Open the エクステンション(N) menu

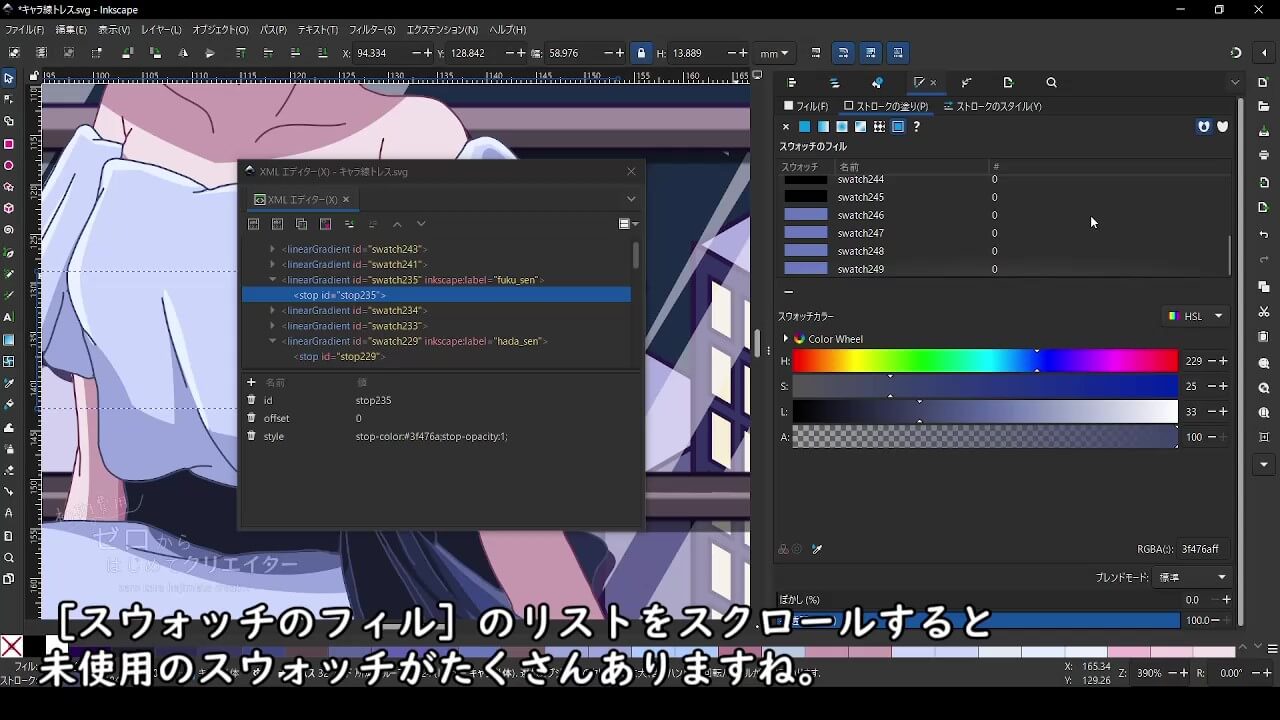coord(442,30)
